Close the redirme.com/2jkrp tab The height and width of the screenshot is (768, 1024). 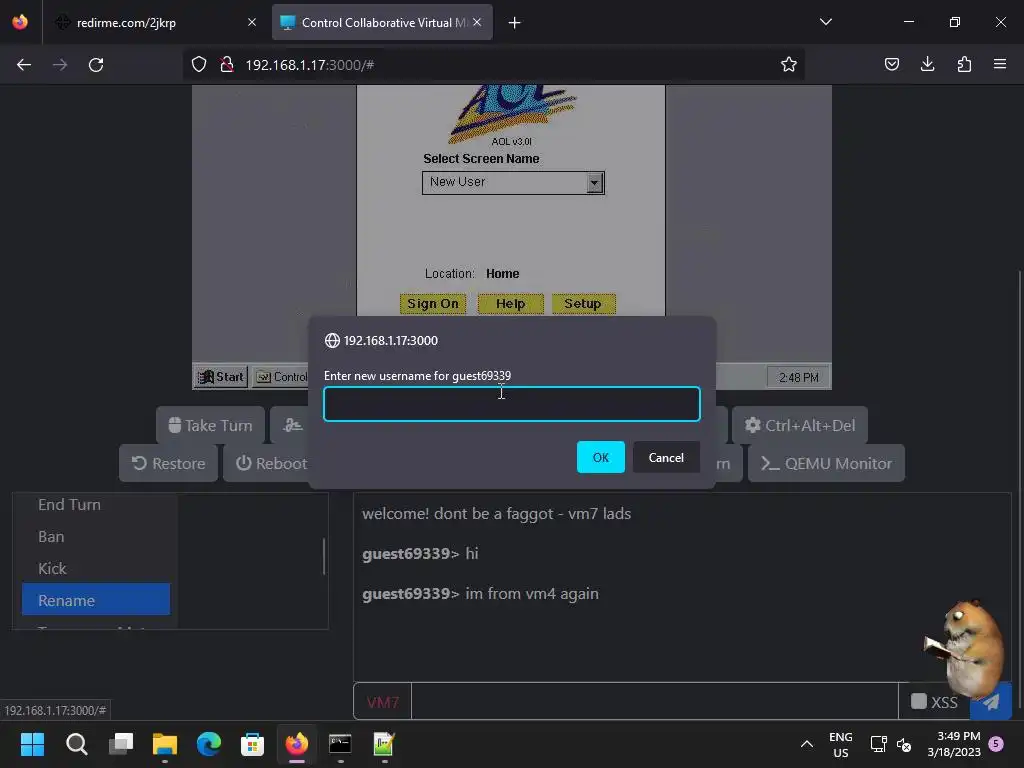coord(251,22)
